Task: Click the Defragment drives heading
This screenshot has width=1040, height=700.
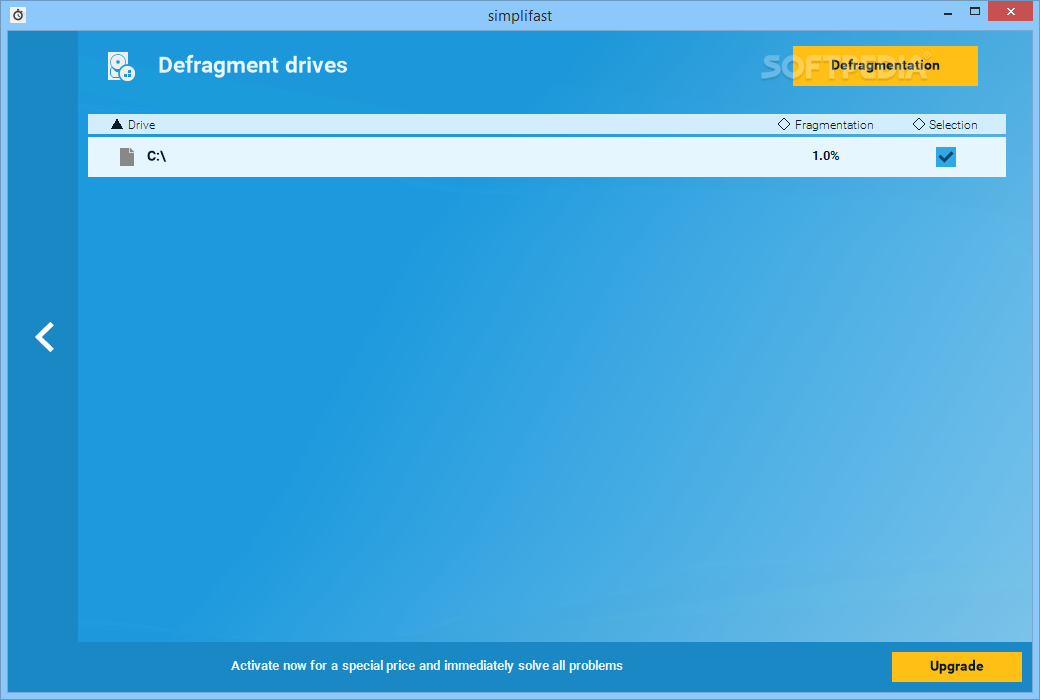Action: (253, 65)
